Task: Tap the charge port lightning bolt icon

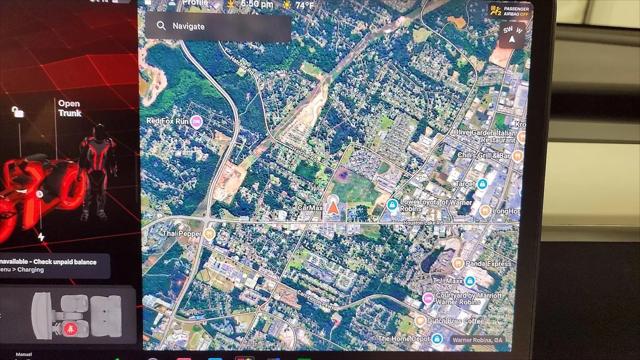Action: pyautogui.click(x=41, y=236)
